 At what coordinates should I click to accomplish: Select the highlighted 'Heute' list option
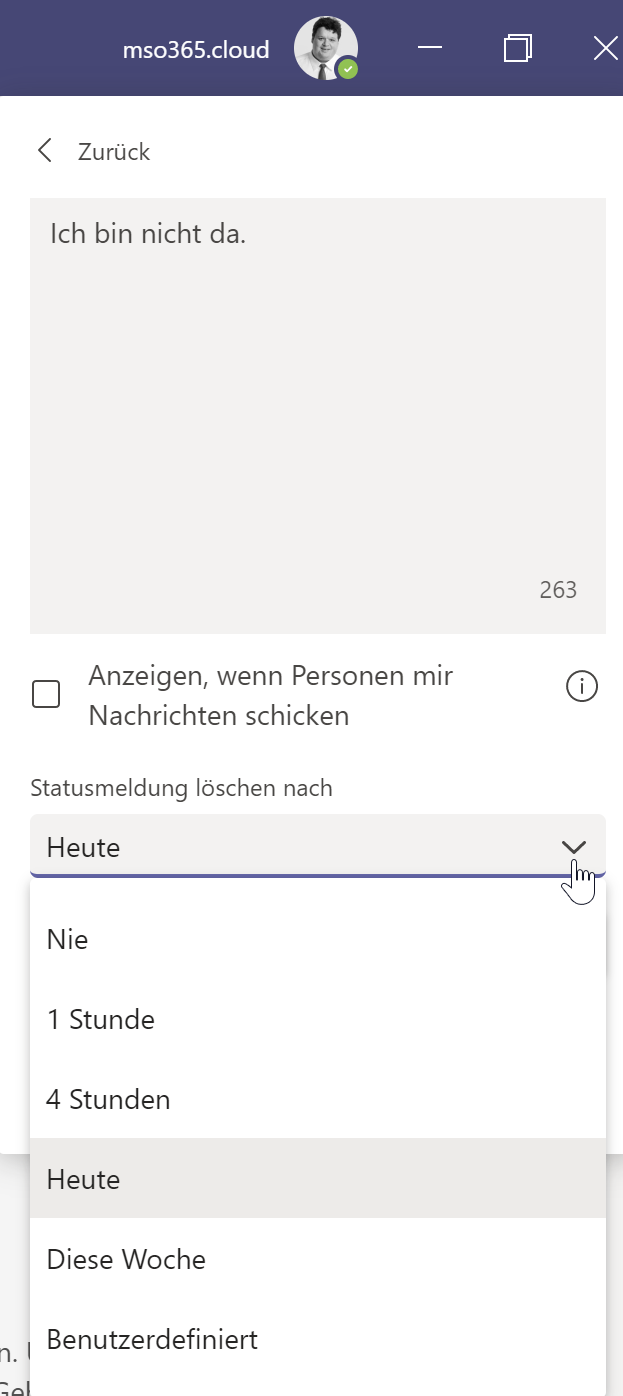(x=84, y=1180)
